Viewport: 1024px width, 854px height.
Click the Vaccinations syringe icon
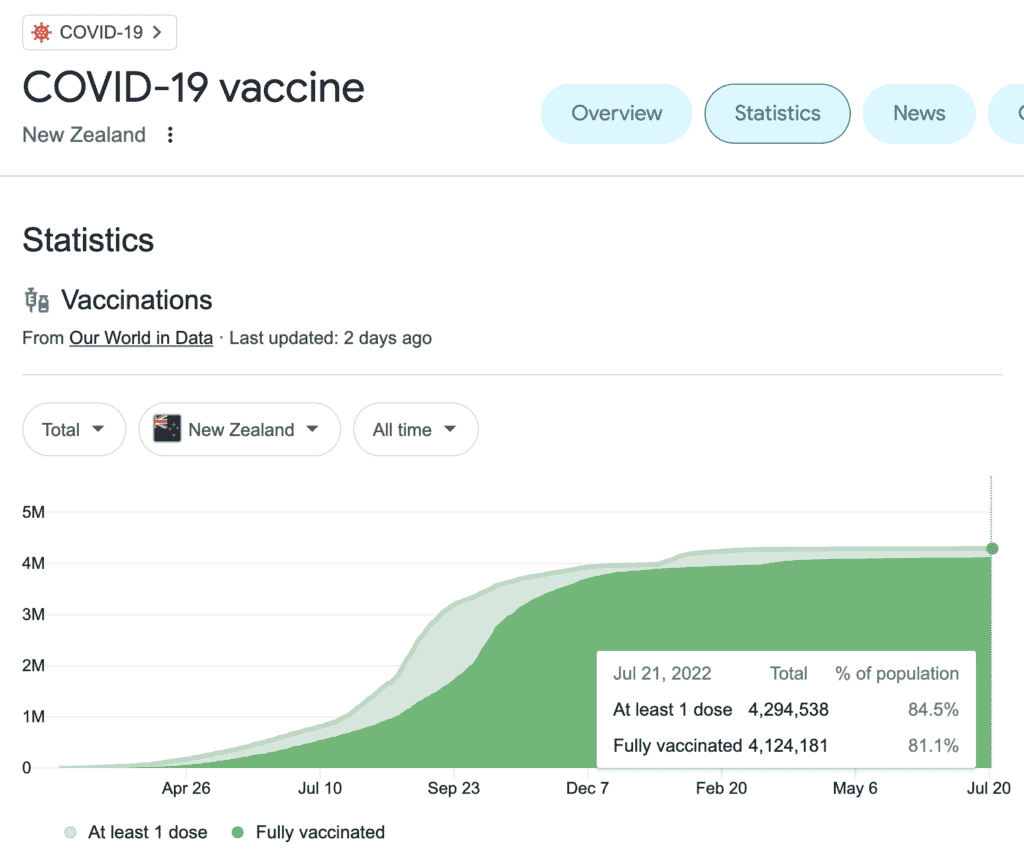click(x=36, y=300)
